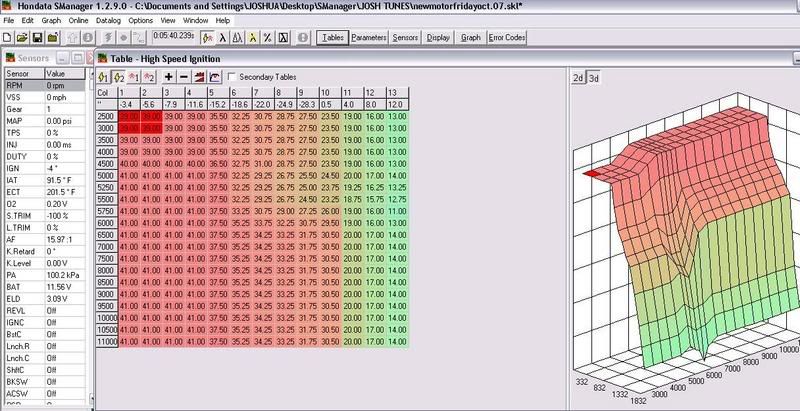
Task: Enable the Secondary Tables checkbox
Action: (x=234, y=77)
